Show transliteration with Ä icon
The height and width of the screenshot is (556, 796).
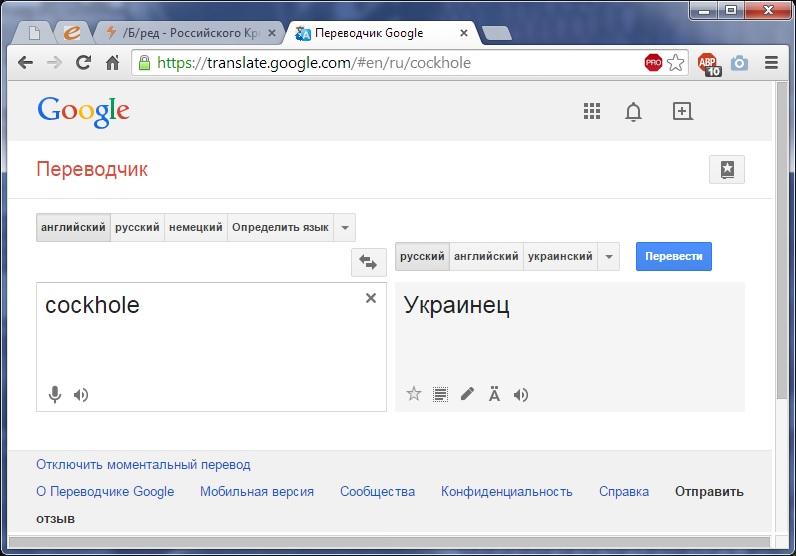point(494,394)
